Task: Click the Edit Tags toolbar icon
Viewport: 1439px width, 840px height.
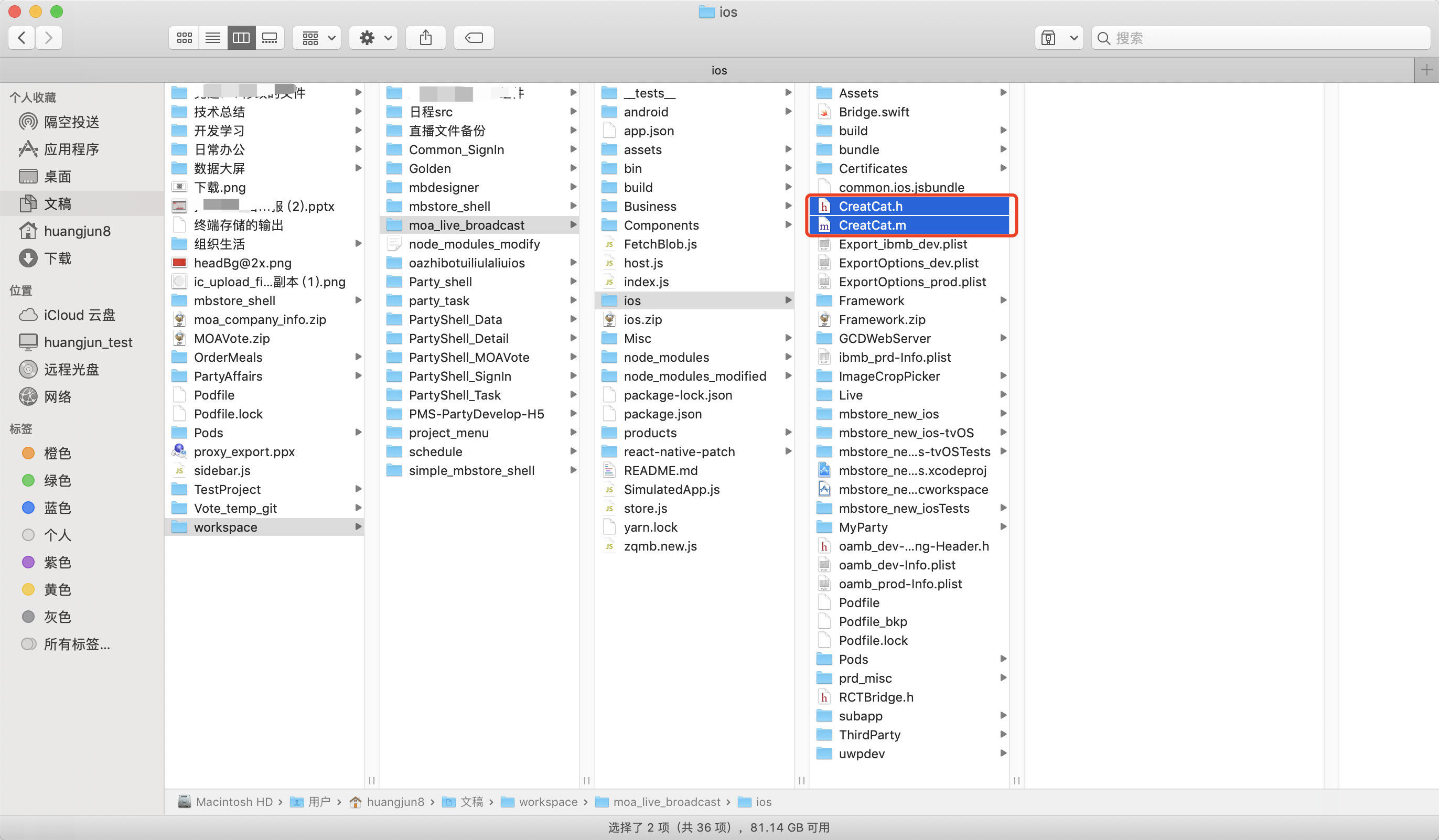Action: point(474,38)
